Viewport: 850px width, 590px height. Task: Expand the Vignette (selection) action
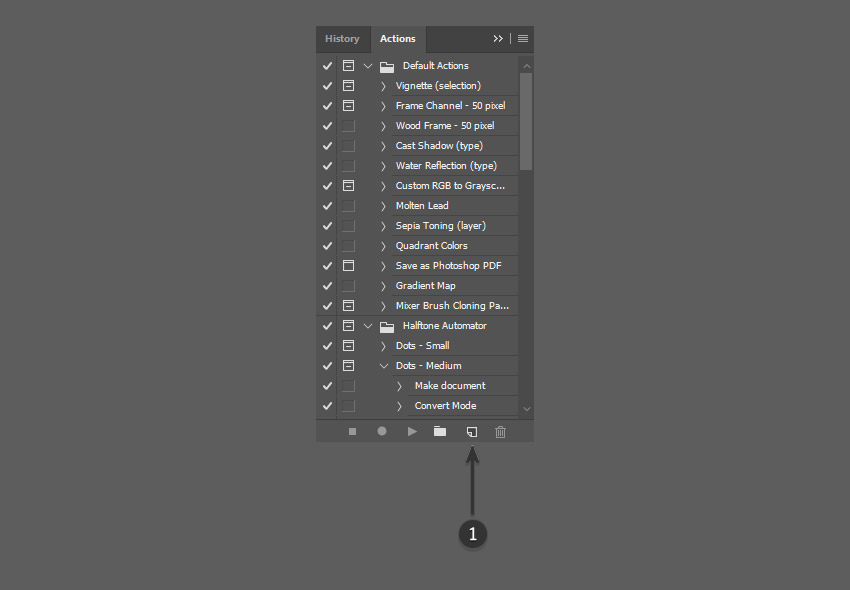coord(383,86)
